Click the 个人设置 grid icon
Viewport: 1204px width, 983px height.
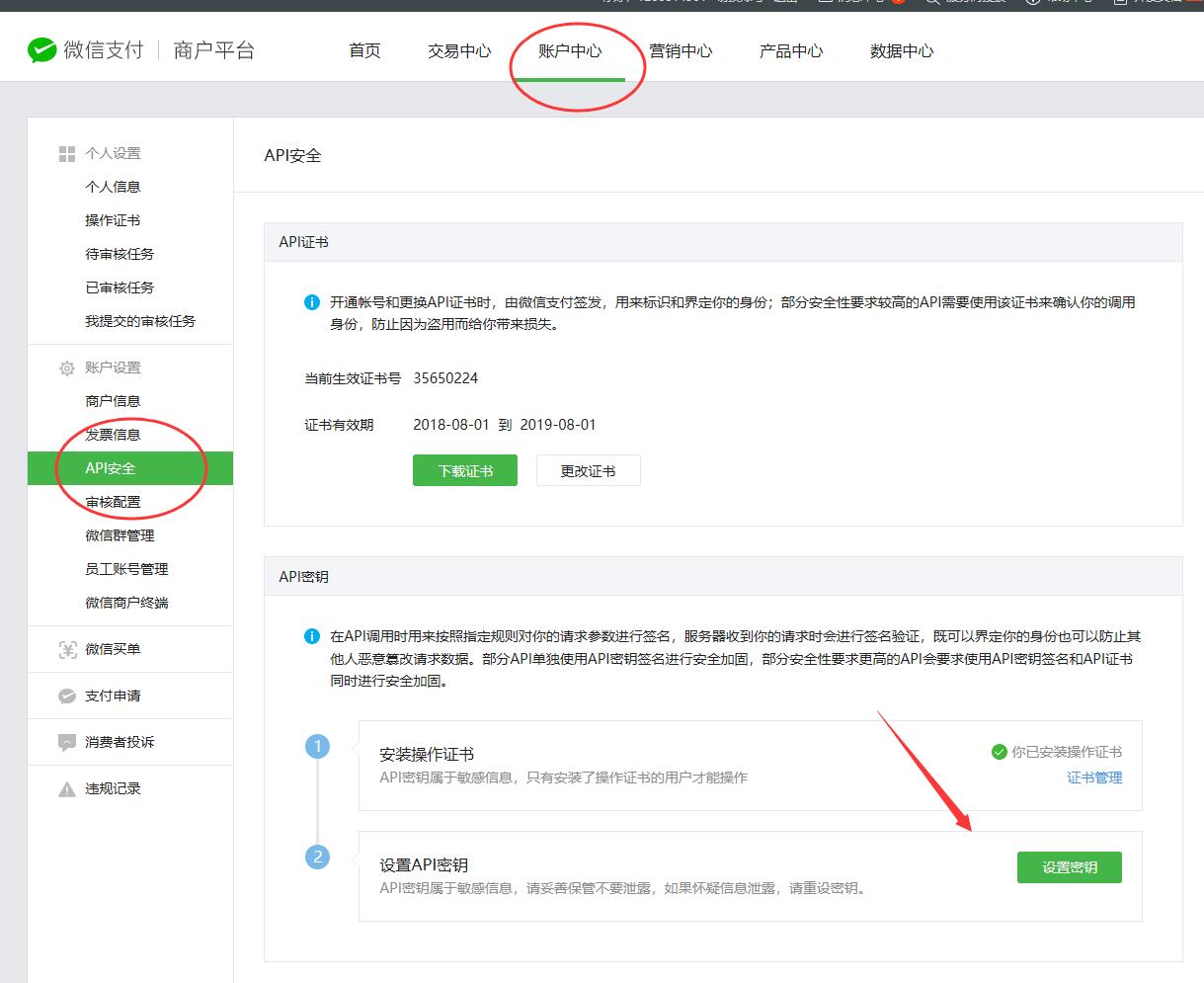67,153
